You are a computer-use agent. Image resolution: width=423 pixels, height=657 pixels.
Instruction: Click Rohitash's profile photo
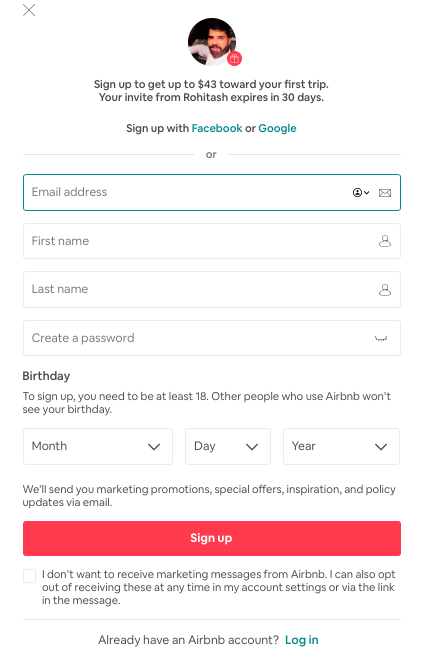tap(212, 41)
